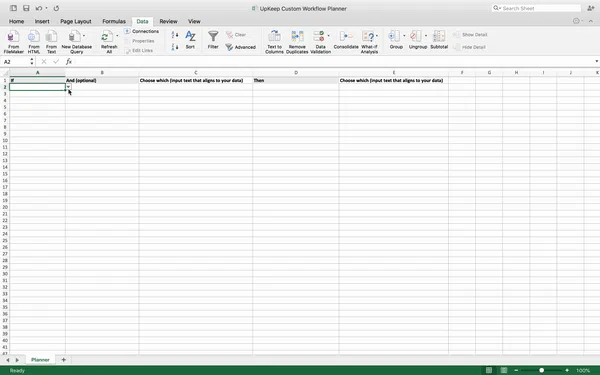600x375 pixels.
Task: Click the Group rows icon
Action: pyautogui.click(x=394, y=36)
